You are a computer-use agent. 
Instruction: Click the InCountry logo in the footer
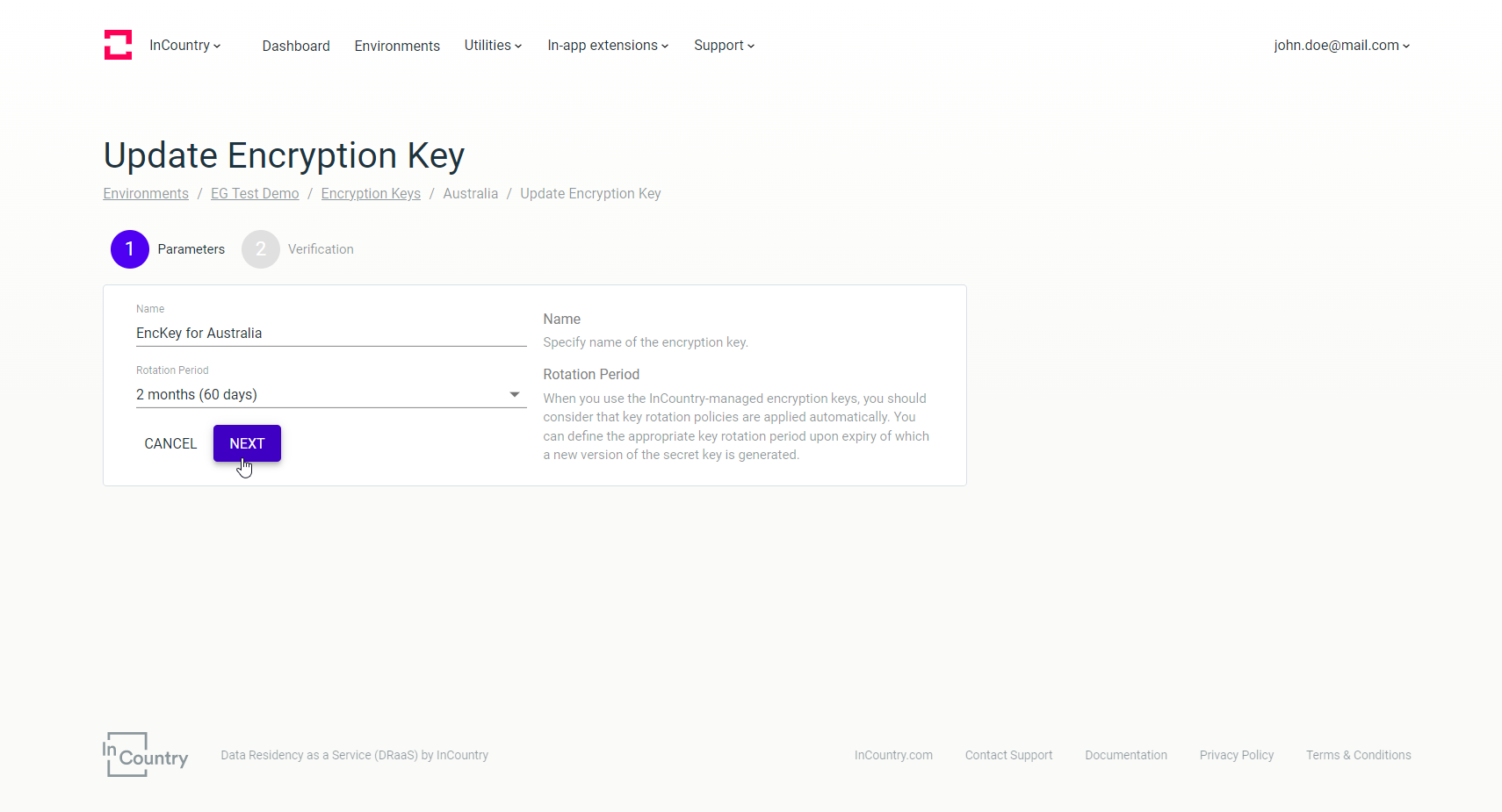(x=145, y=754)
